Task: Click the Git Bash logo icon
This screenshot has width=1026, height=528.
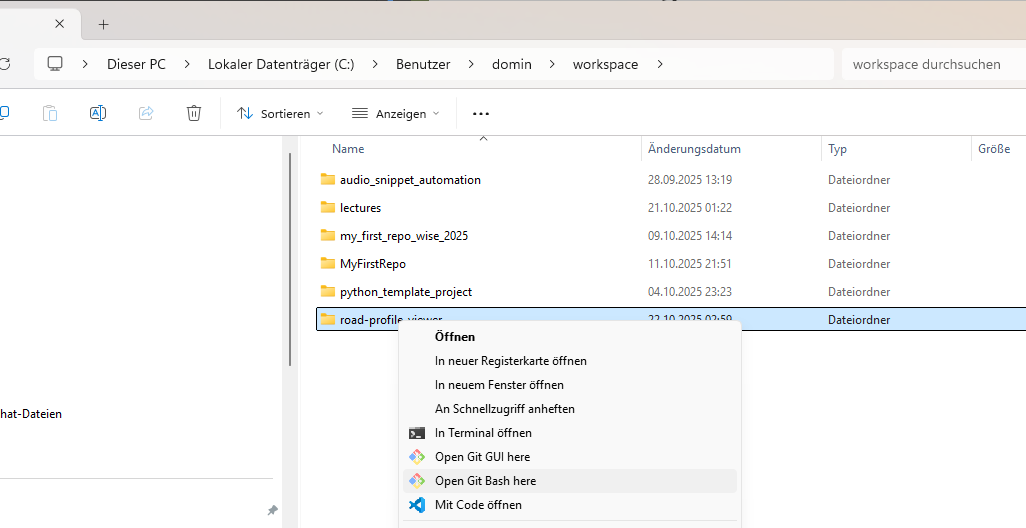Action: pos(417,481)
